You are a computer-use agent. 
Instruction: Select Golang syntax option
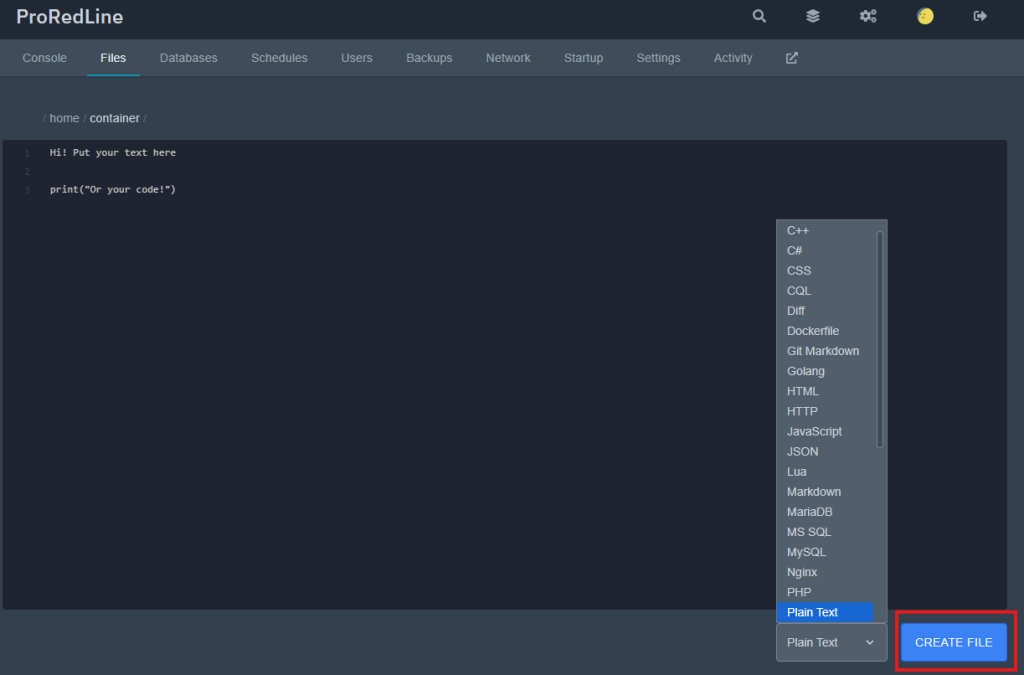click(x=825, y=371)
